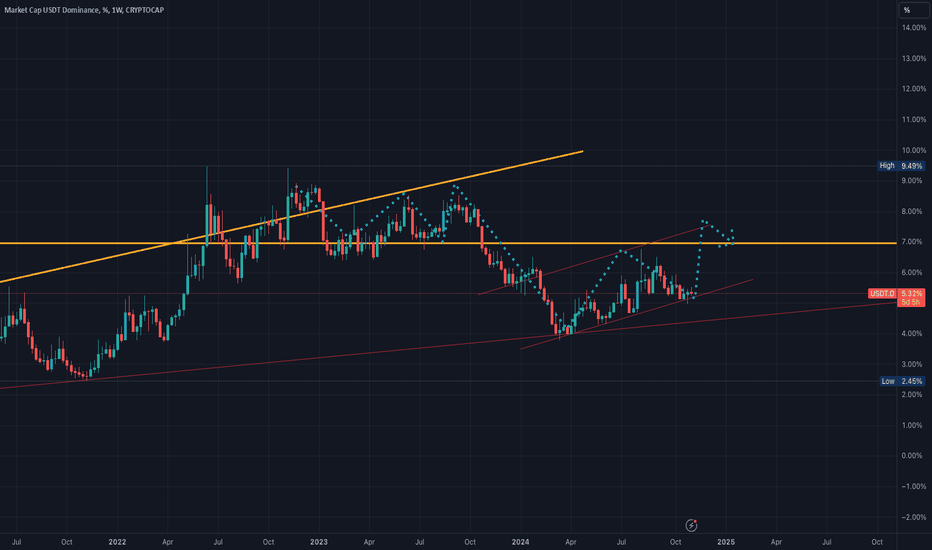
Task: Click the 0.00% price axis label
Action: click(x=914, y=456)
